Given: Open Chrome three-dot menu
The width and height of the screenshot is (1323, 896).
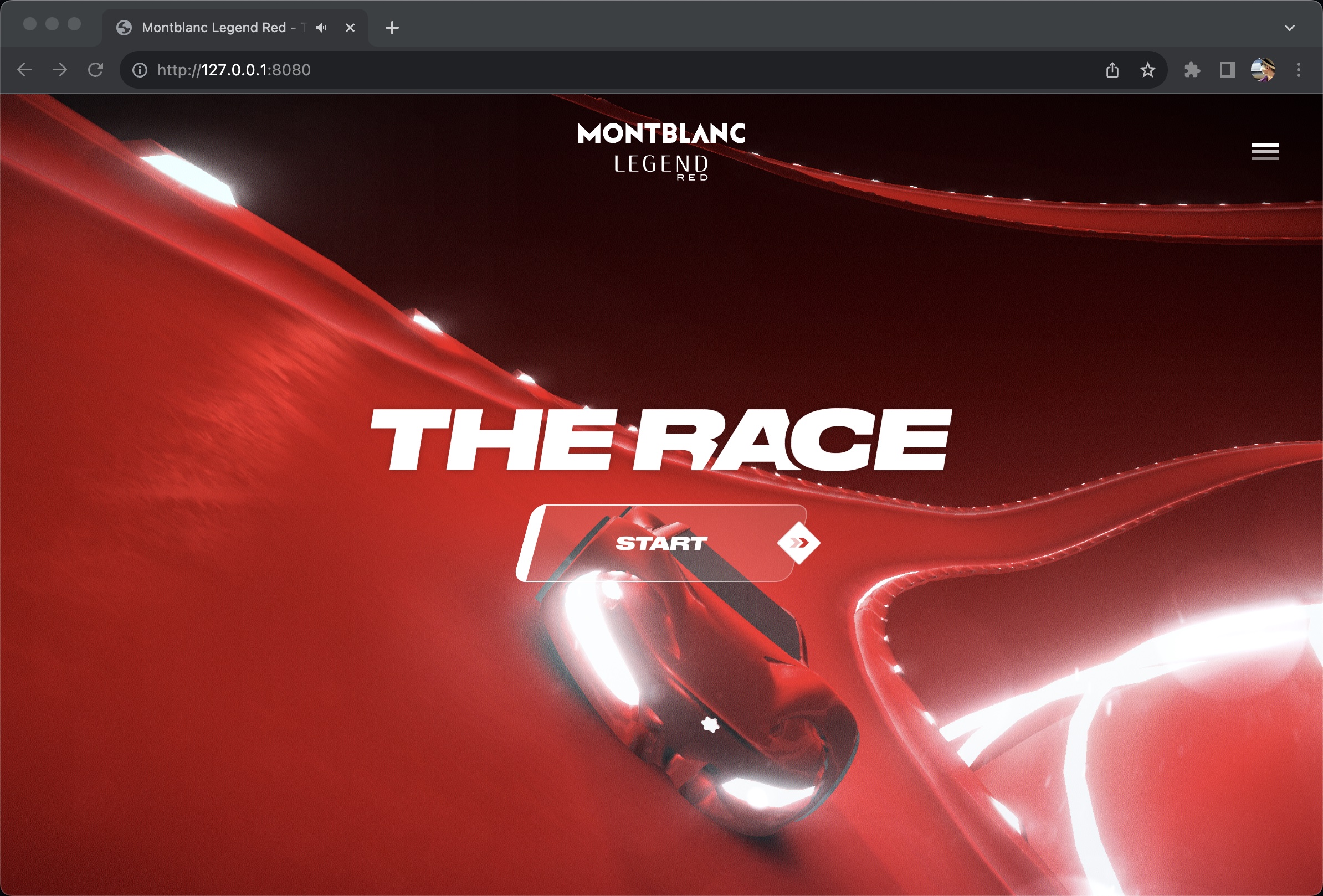Looking at the screenshot, I should click(1298, 70).
